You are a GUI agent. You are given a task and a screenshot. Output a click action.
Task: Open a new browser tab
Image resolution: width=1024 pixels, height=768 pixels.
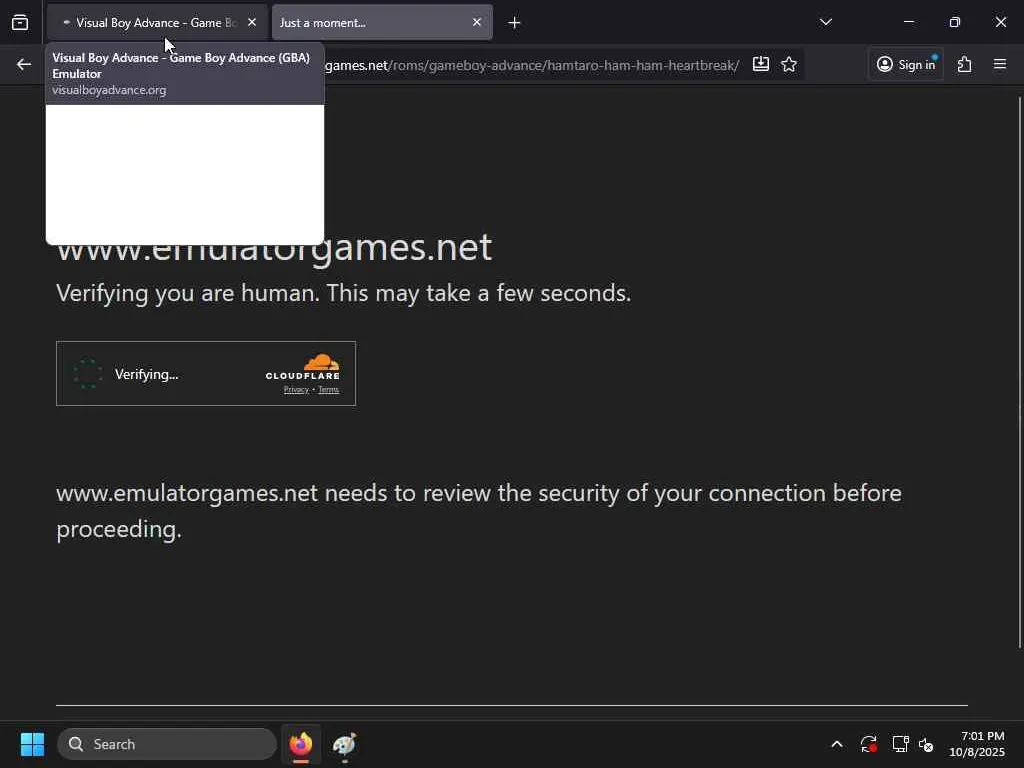coord(515,23)
